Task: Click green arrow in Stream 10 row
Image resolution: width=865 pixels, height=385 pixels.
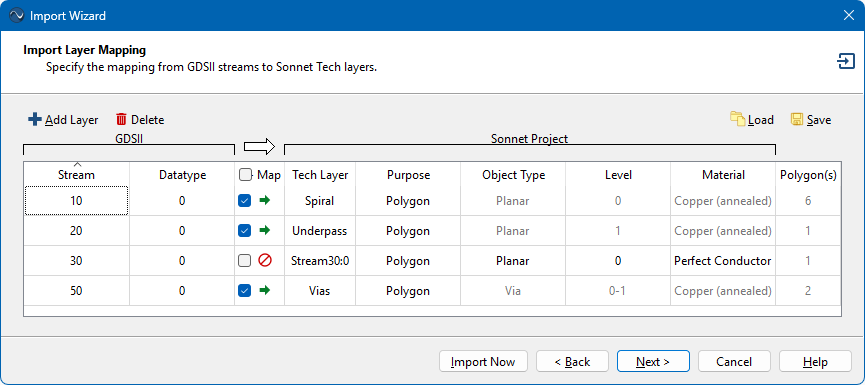Action: [265, 201]
